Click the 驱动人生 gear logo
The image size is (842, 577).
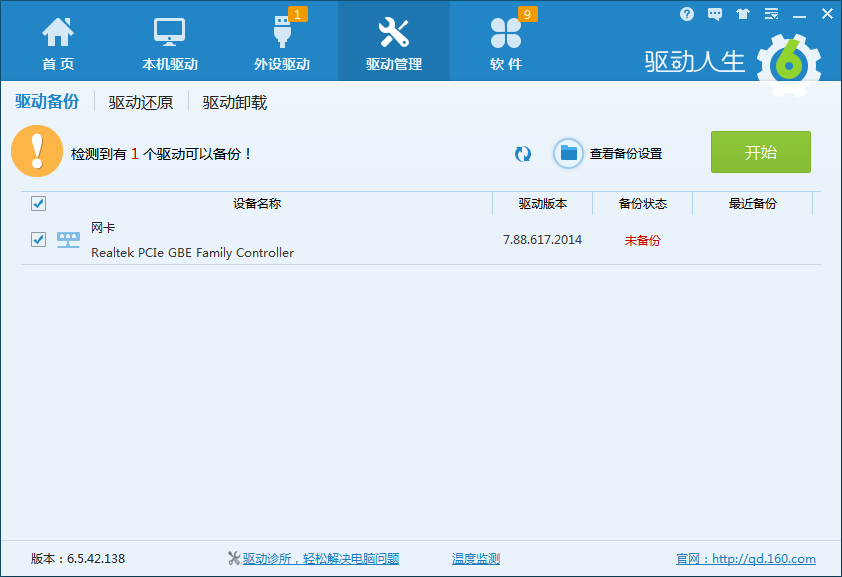point(789,65)
